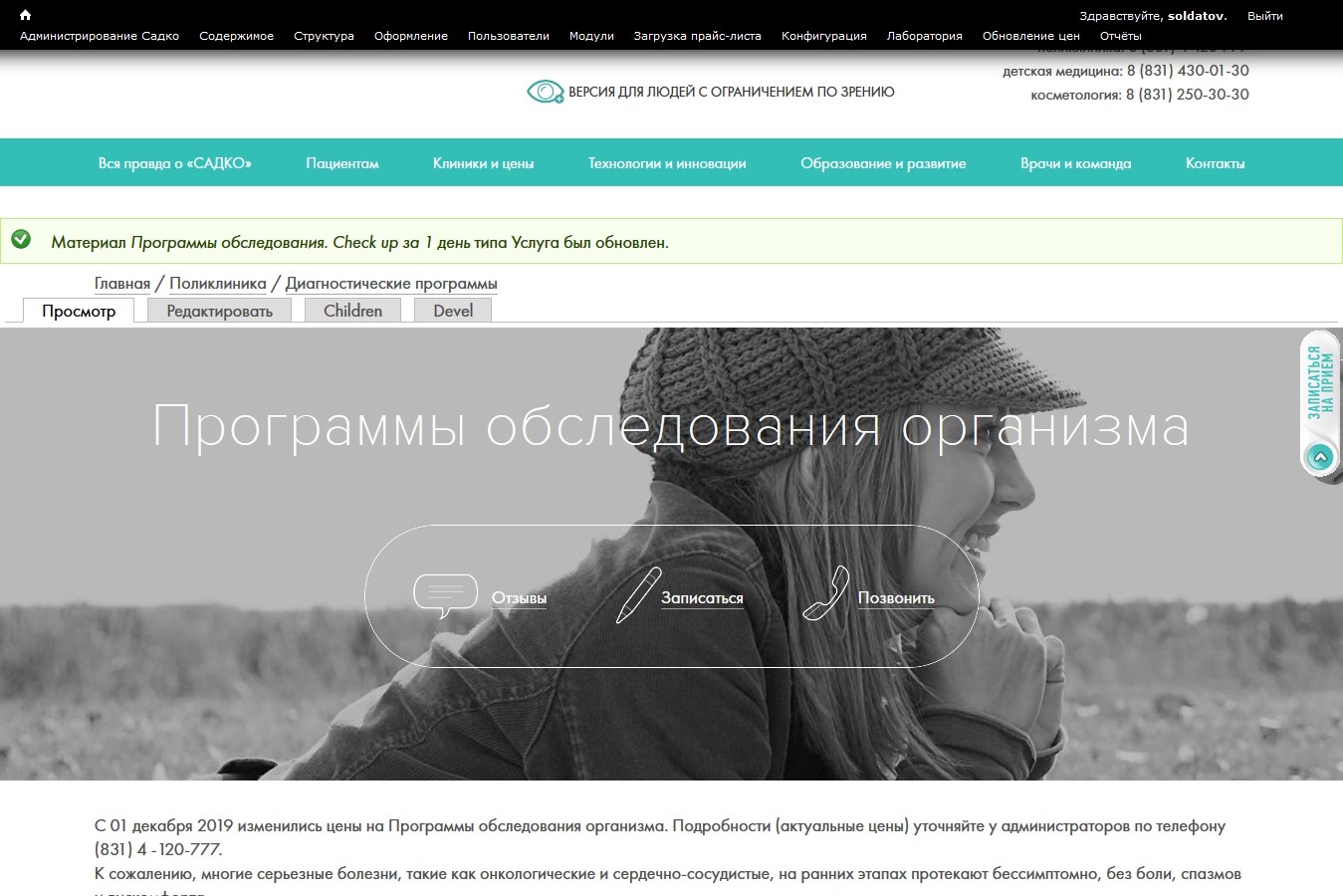The width and height of the screenshot is (1343, 896).
Task: Switch to the Редактировать tab
Action: coord(219,311)
